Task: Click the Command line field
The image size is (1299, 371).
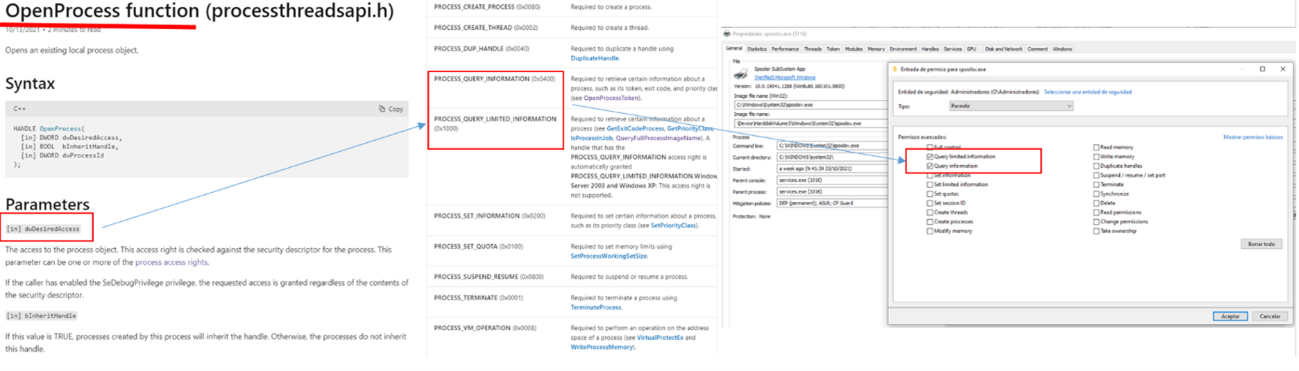Action: click(x=833, y=145)
